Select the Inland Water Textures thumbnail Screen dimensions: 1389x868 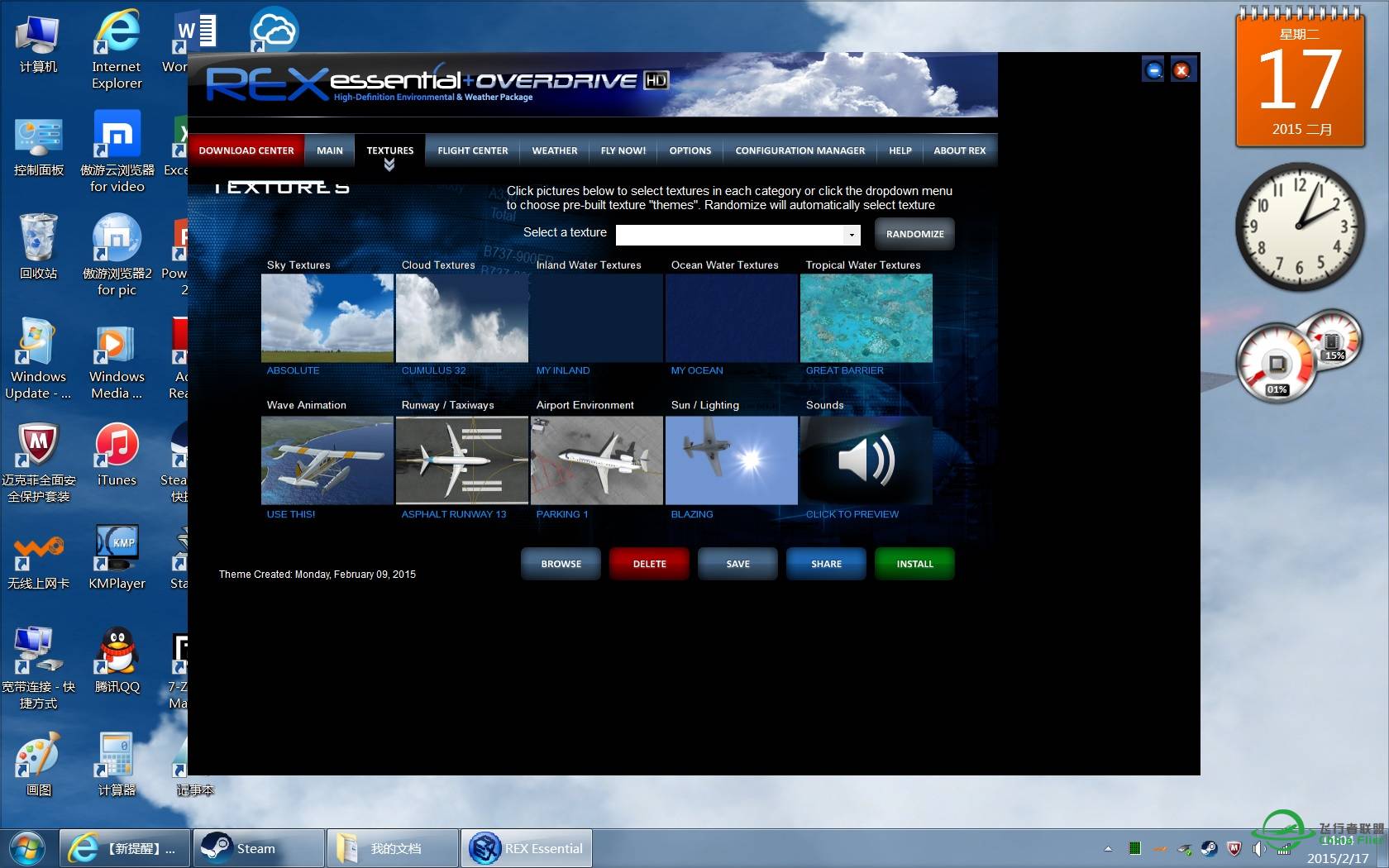coord(597,318)
